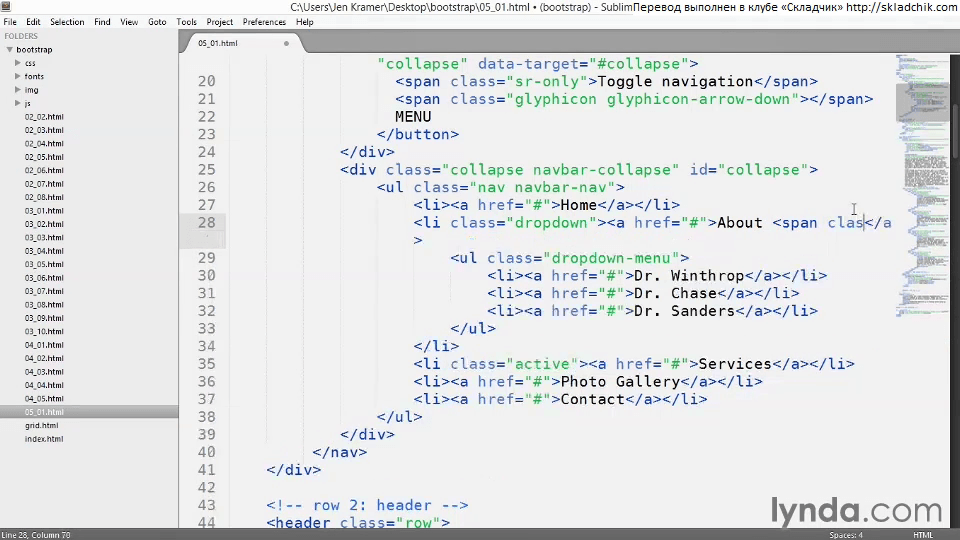Select 05_01.html in sidebar
Screen dimensions: 960x540
(x=44, y=413)
